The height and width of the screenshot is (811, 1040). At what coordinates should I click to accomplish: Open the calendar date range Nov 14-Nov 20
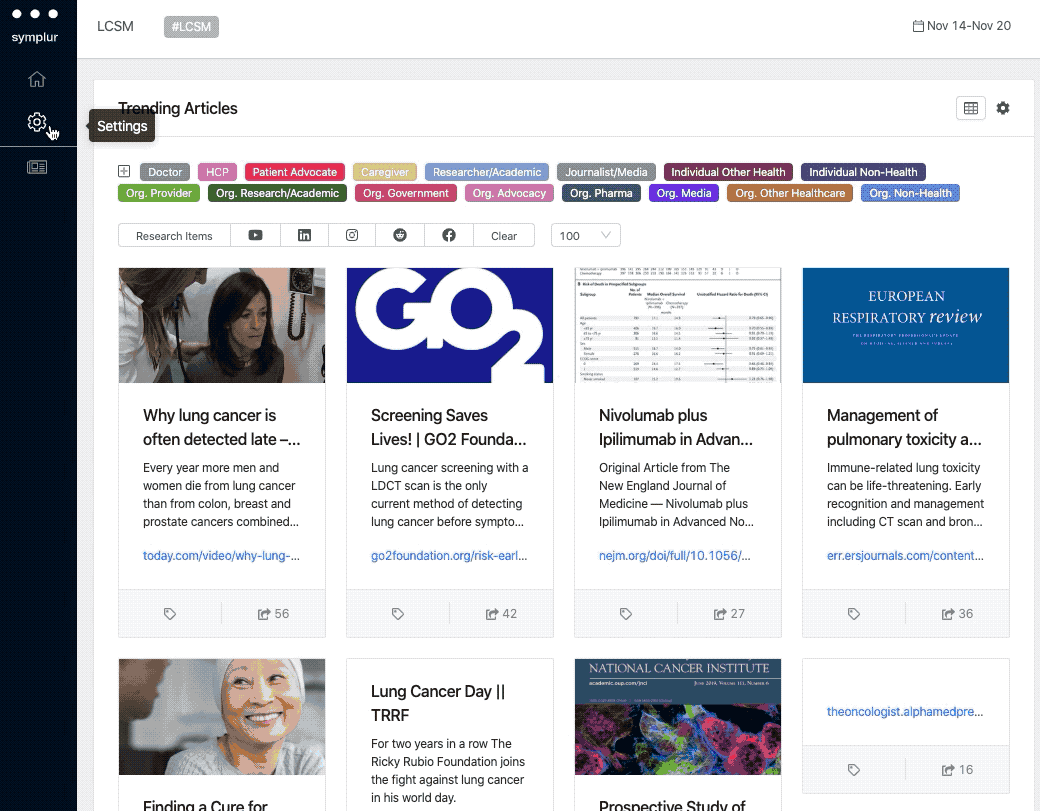coord(962,26)
